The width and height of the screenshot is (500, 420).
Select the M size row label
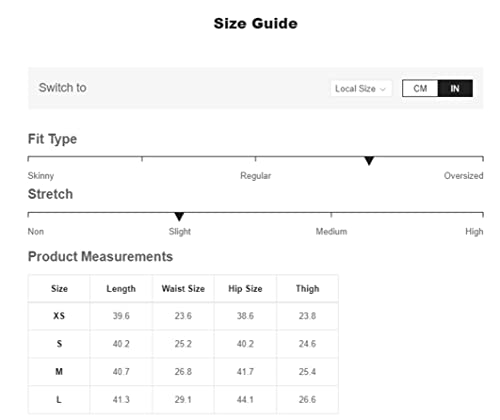[x=59, y=371]
